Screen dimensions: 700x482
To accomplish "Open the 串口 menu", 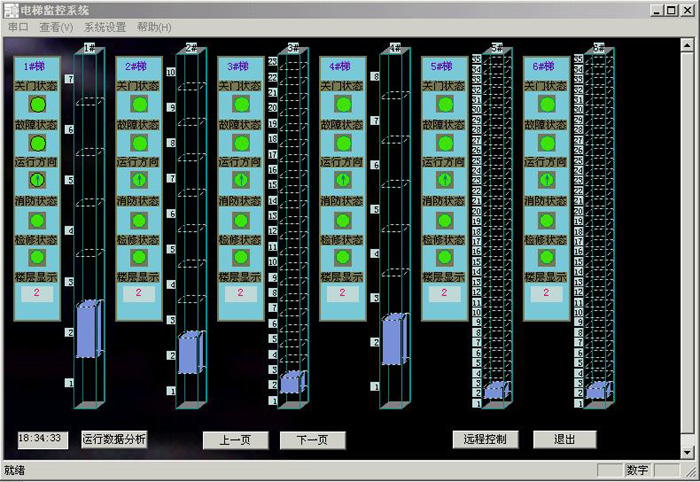I will point(18,27).
